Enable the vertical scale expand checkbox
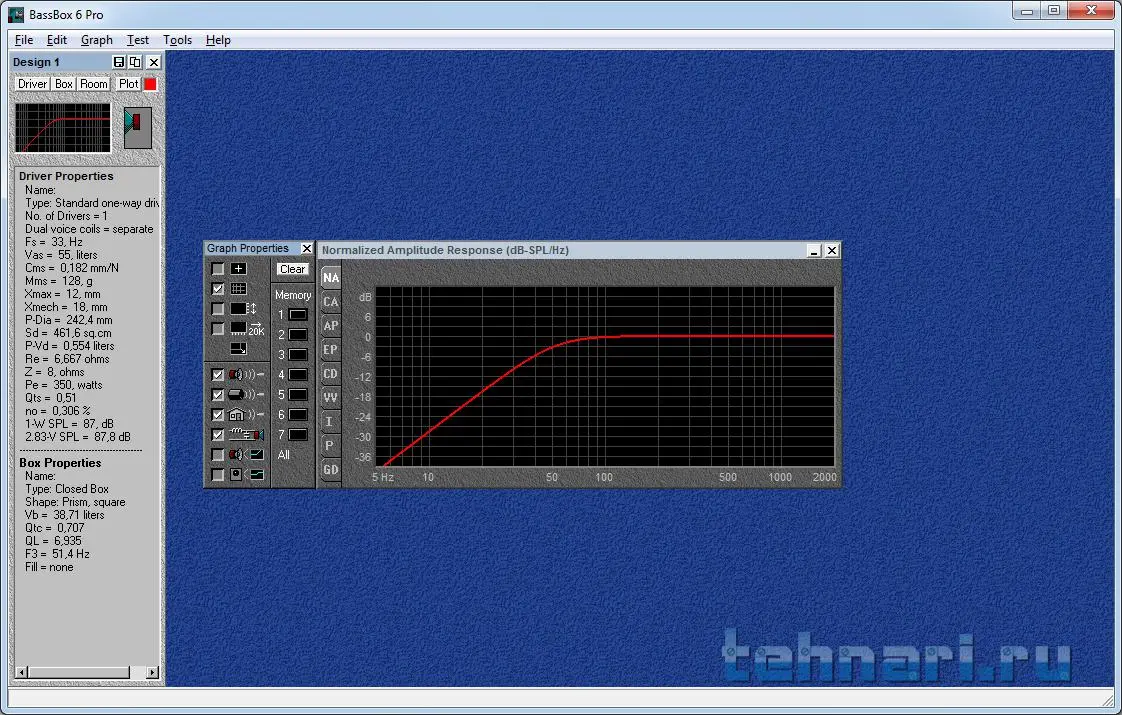 tap(218, 309)
